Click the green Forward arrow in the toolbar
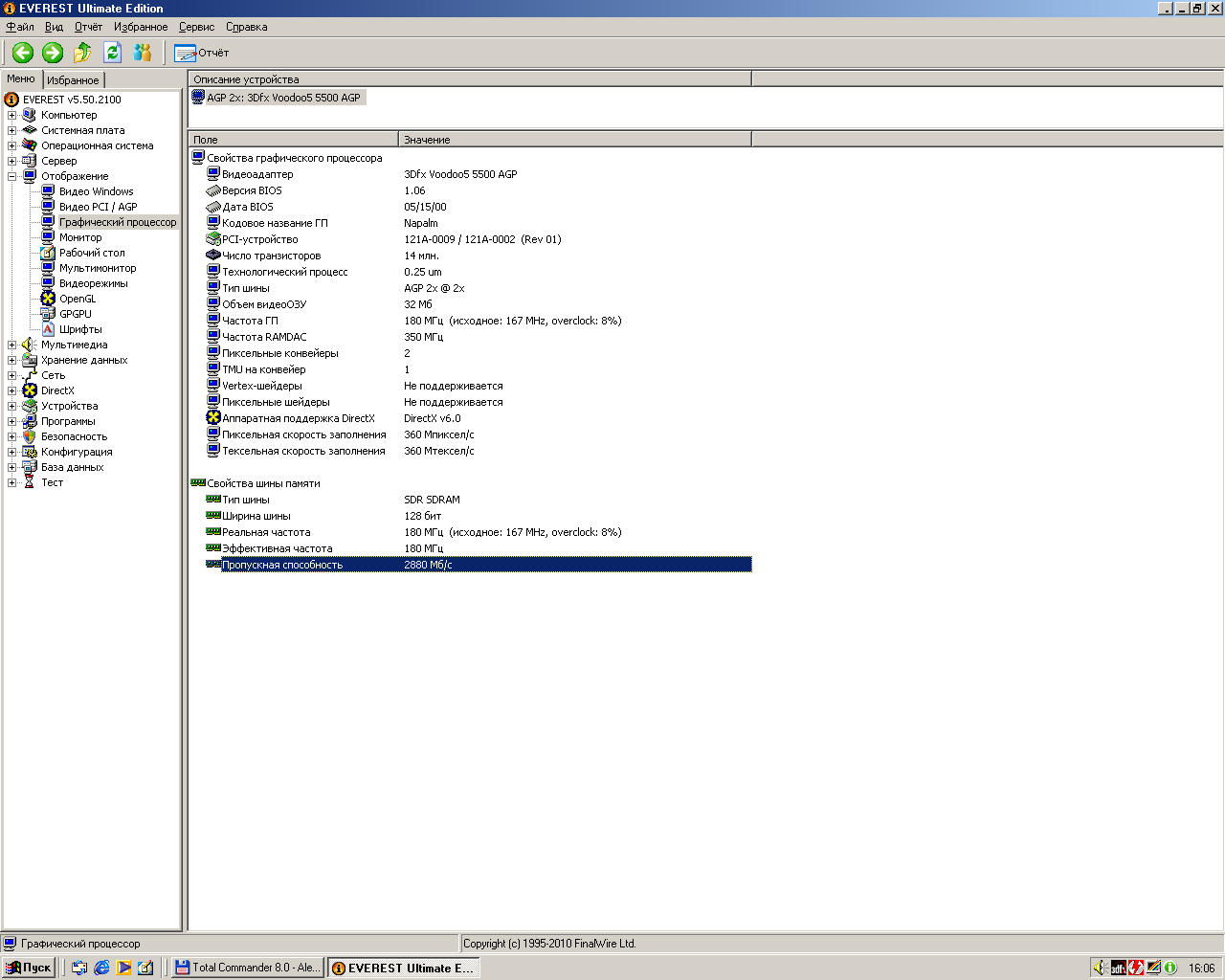 [53, 53]
